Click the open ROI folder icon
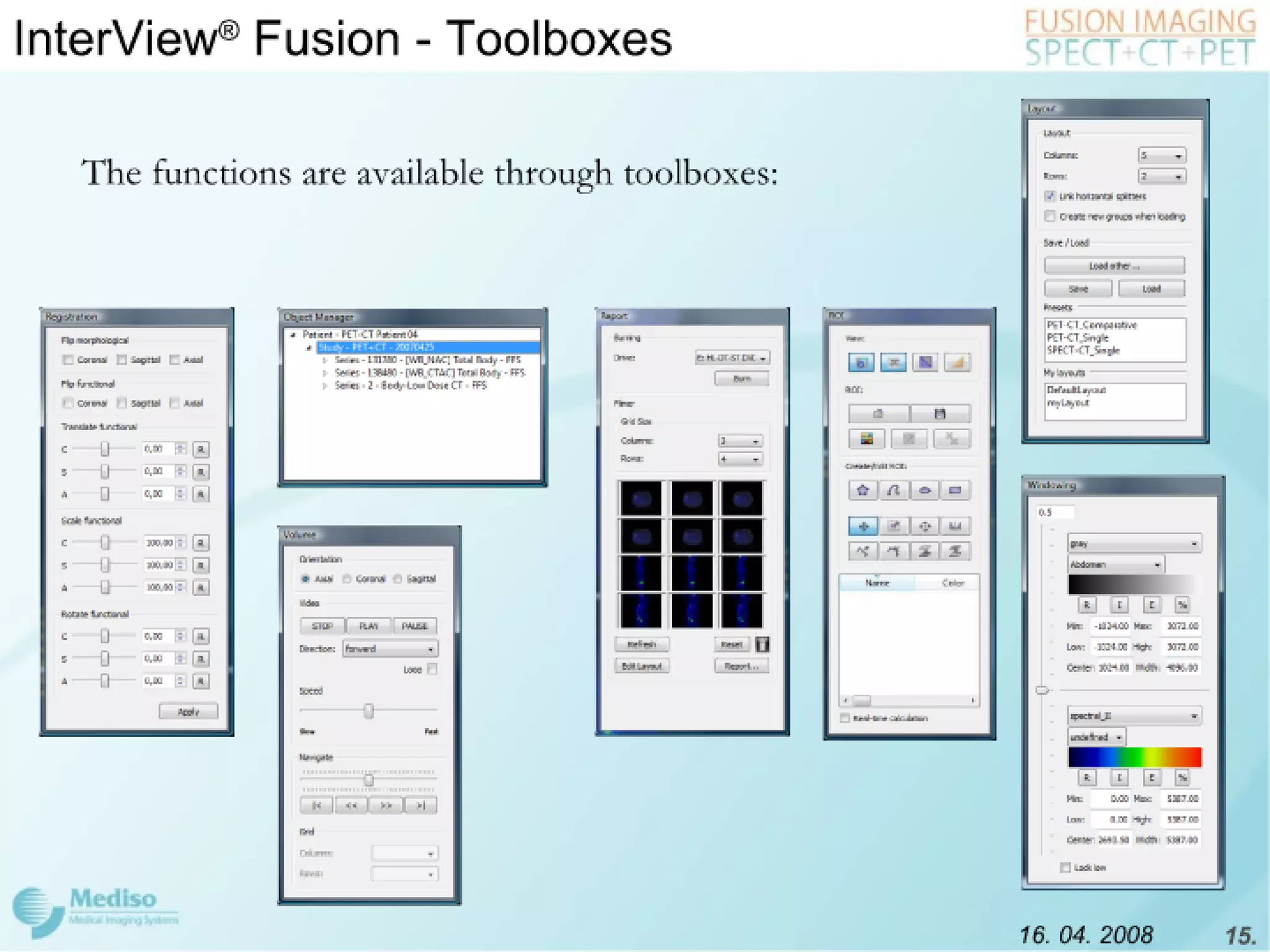The image size is (1270, 952). (x=878, y=413)
